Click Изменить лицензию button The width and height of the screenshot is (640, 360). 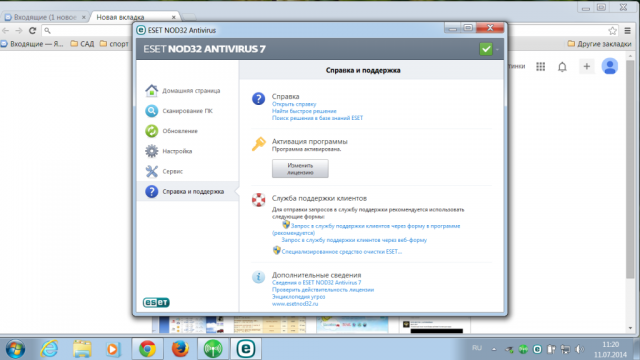300,169
